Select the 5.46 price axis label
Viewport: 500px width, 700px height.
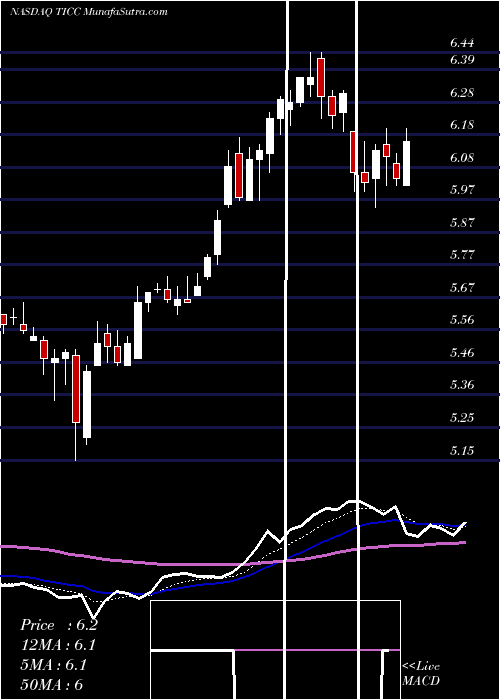tap(462, 353)
